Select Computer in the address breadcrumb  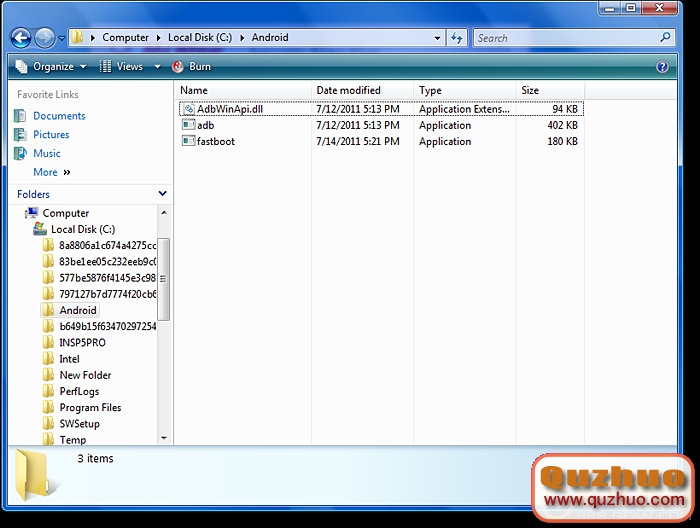click(125, 37)
